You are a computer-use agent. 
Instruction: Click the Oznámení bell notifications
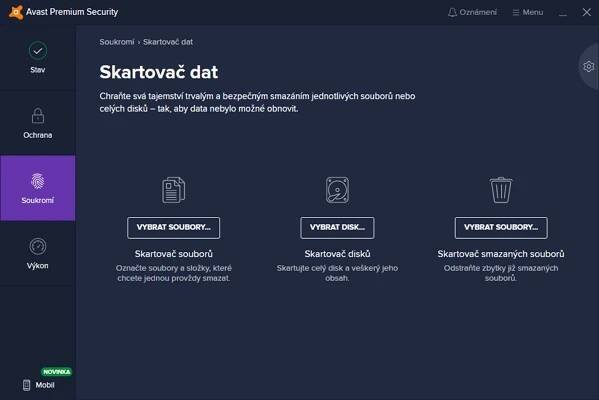point(472,12)
